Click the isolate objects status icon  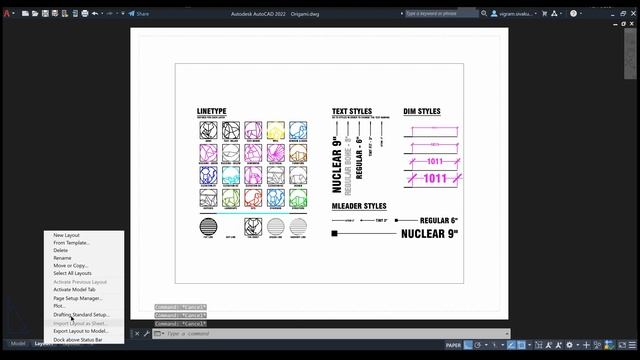coord(597,345)
